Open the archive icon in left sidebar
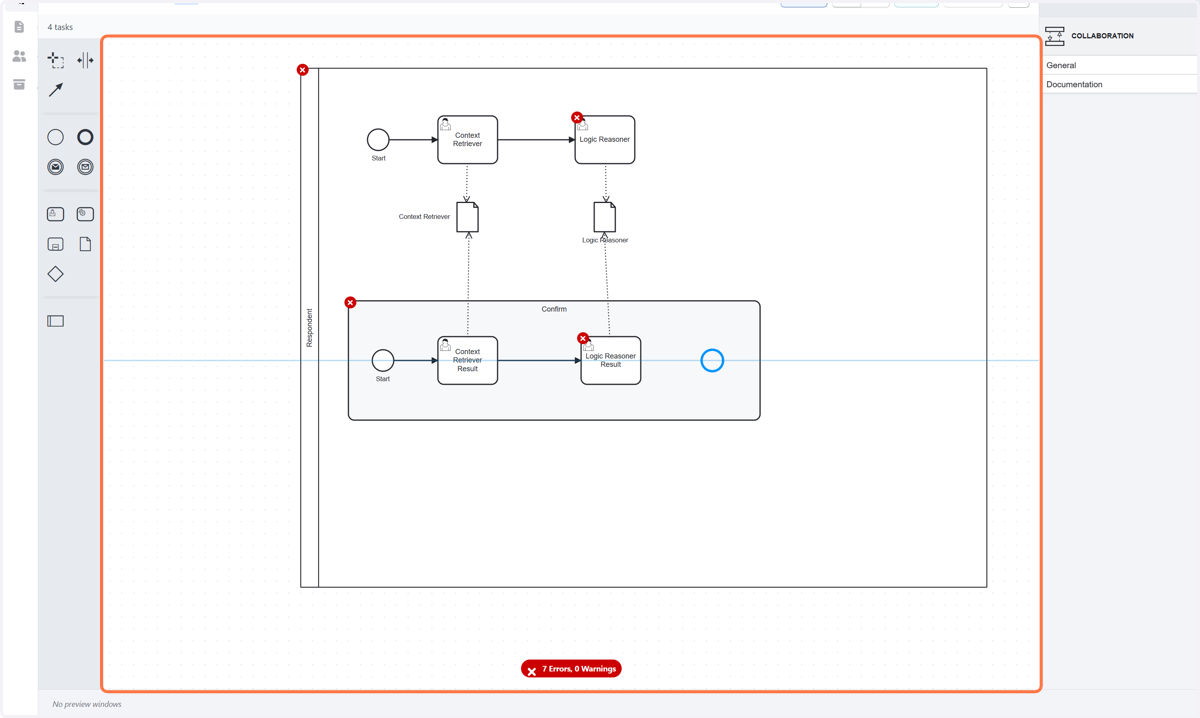 click(19, 85)
